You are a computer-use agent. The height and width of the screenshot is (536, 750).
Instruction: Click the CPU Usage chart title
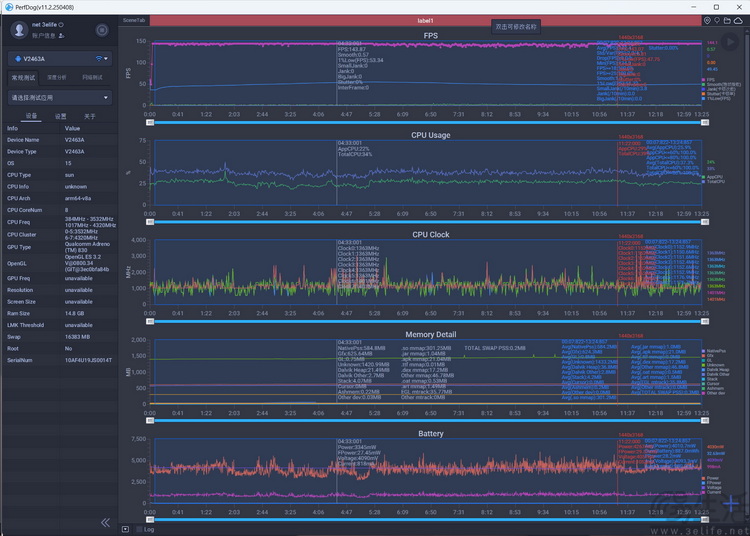point(430,135)
